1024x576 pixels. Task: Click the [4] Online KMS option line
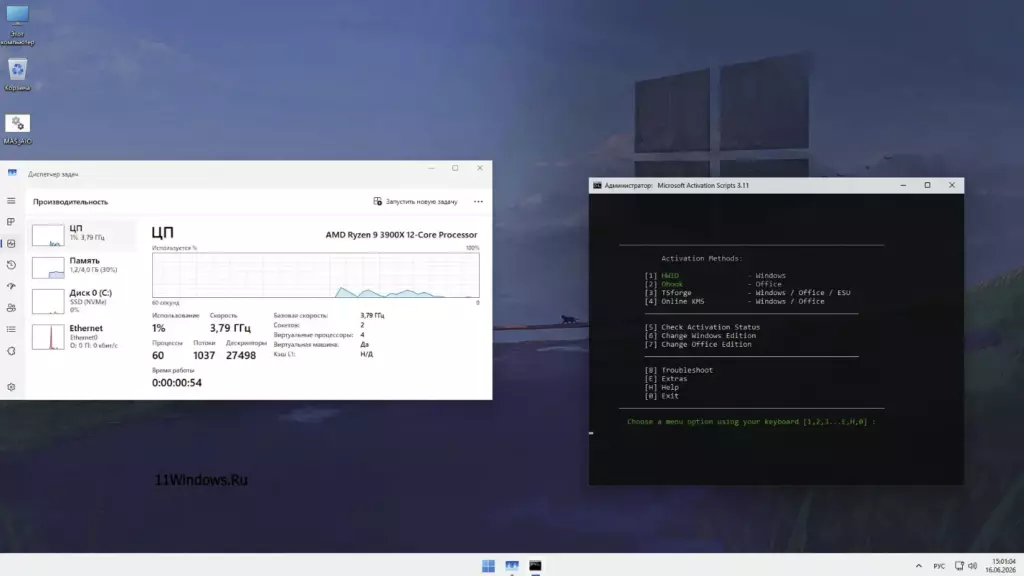[x=734, y=301]
